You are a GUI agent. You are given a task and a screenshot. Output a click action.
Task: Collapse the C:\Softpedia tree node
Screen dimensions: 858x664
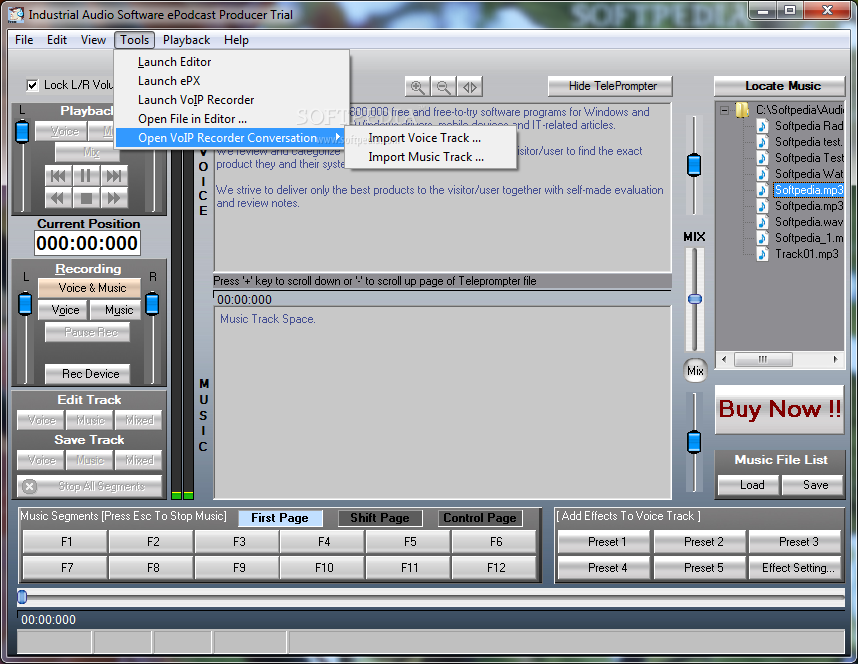pyautogui.click(x=724, y=110)
